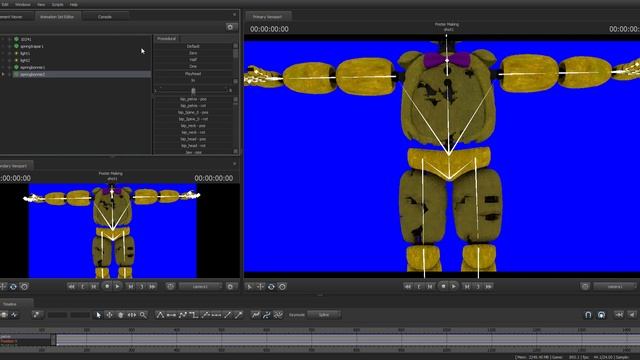Apply the Playhead procedural preset
Image resolution: width=640 pixels, height=360 pixels.
click(x=193, y=74)
